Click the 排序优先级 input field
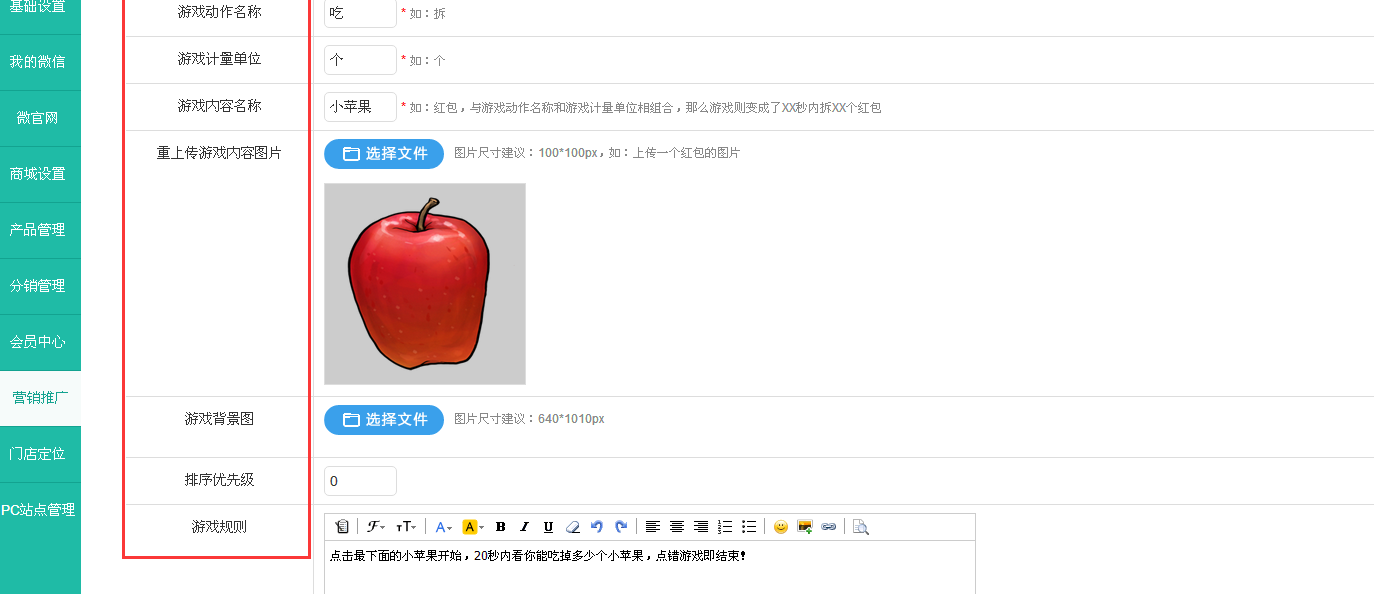 coord(360,481)
